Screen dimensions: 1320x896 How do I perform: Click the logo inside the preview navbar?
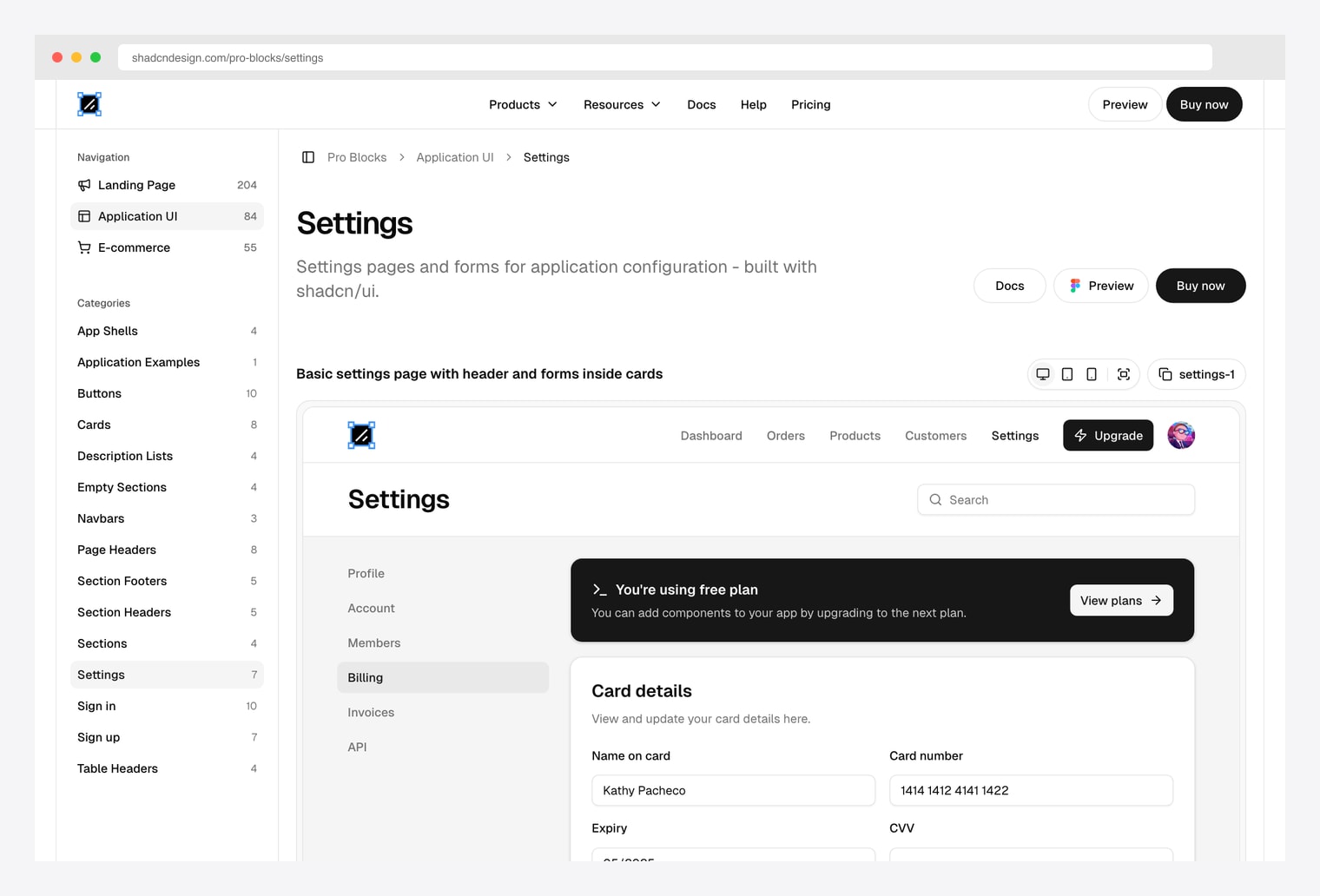(361, 435)
